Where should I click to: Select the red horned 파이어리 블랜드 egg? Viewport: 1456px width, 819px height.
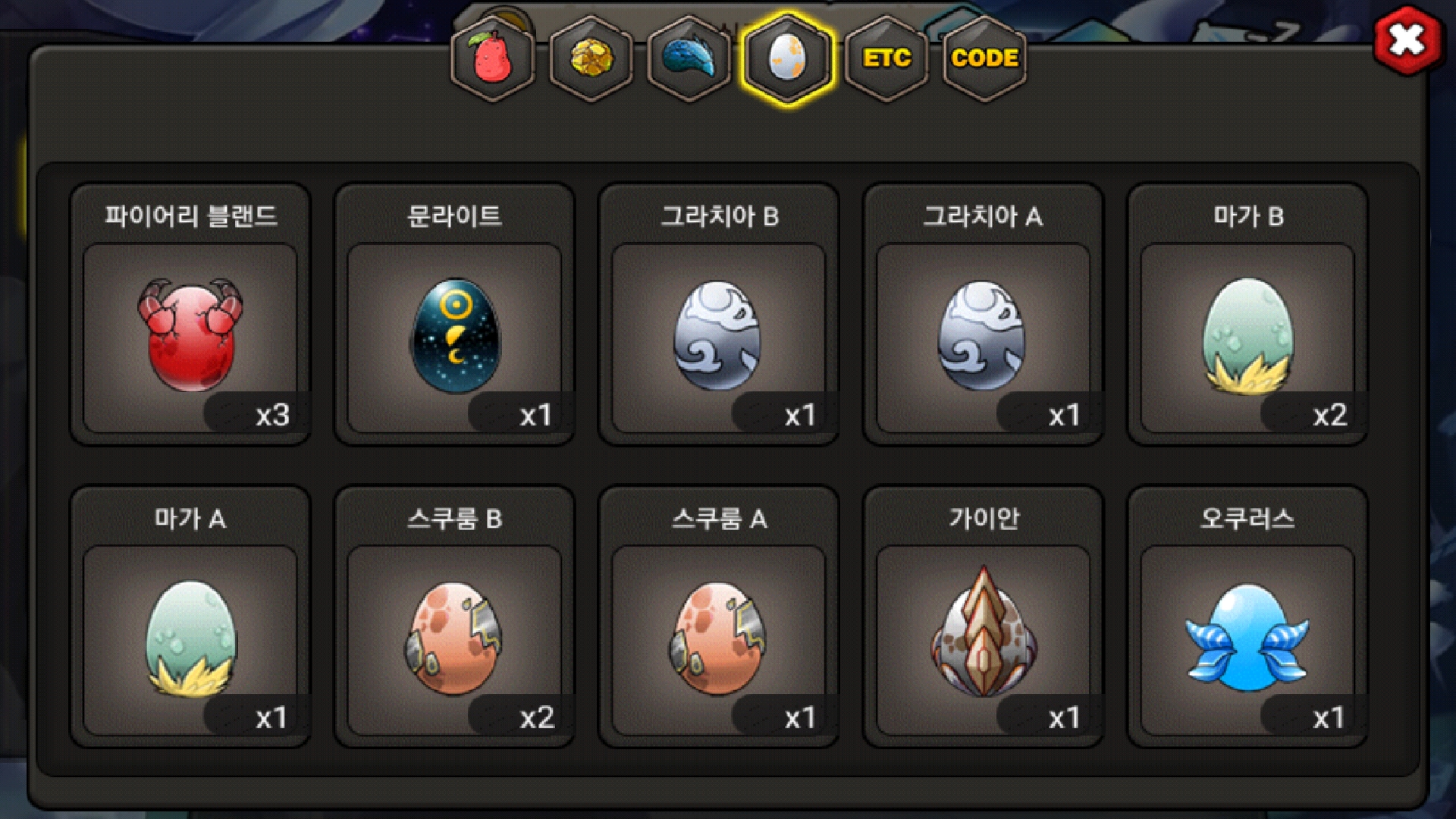(x=190, y=337)
